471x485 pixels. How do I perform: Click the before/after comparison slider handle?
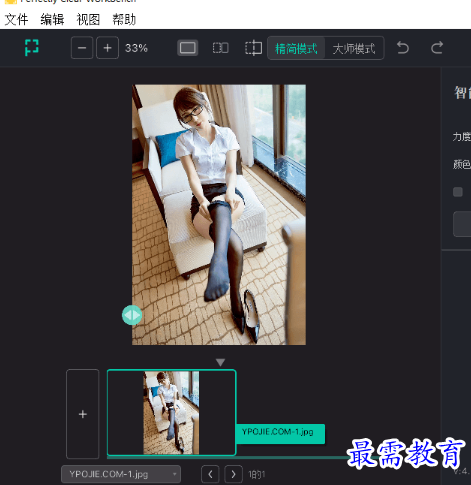coord(132,315)
